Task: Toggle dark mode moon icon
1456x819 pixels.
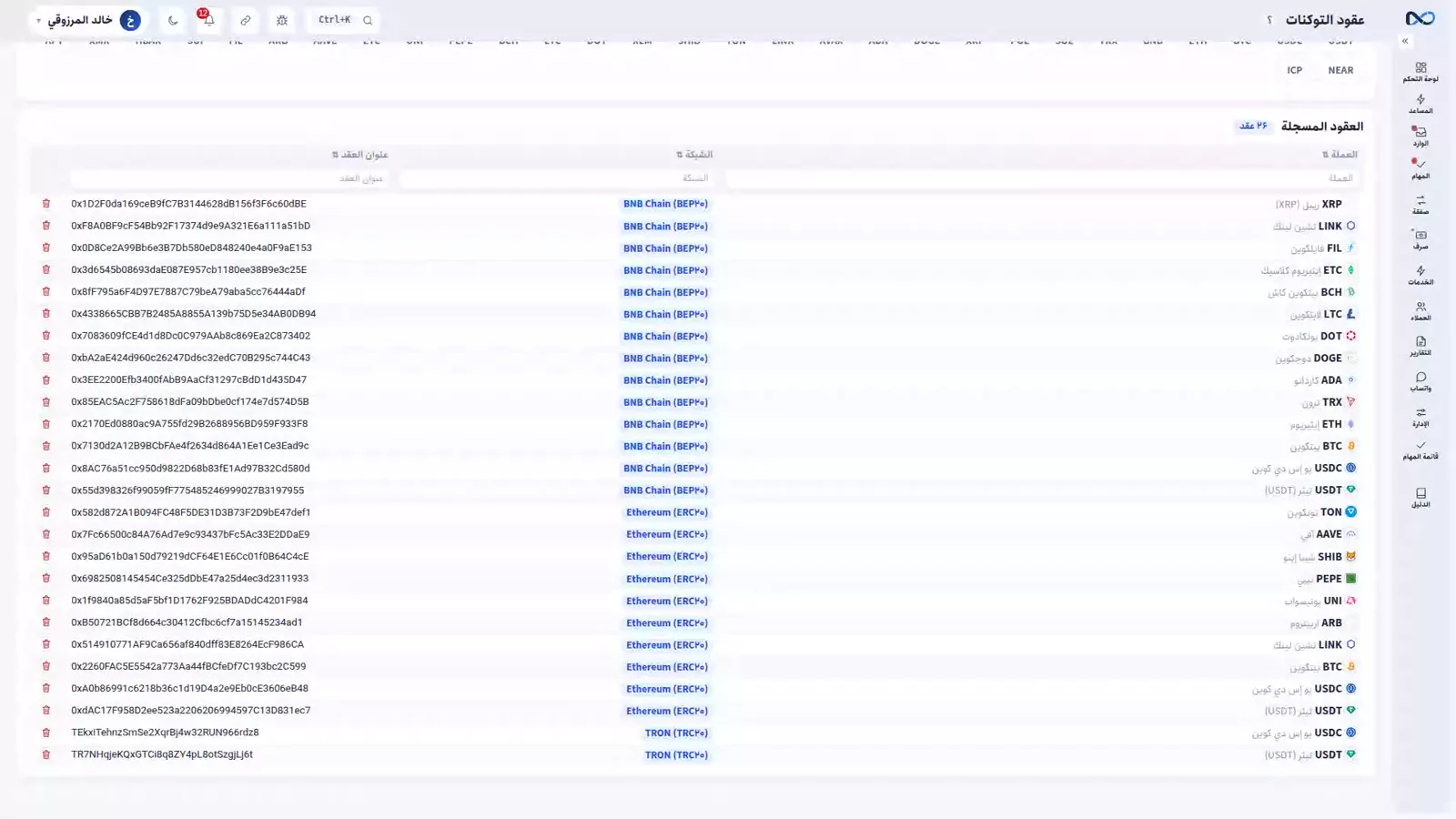Action: point(173,20)
